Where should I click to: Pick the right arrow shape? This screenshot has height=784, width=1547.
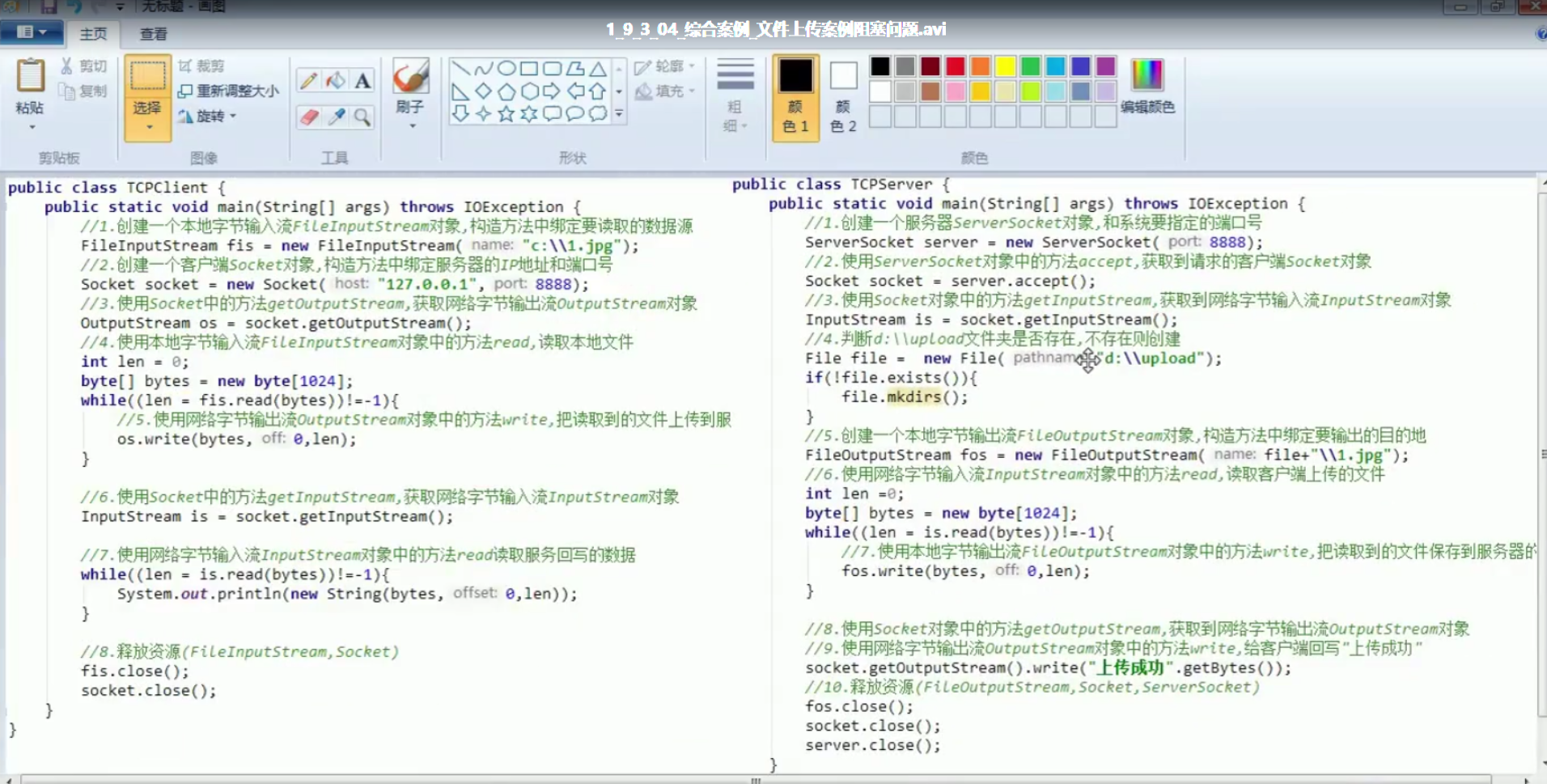click(x=552, y=91)
